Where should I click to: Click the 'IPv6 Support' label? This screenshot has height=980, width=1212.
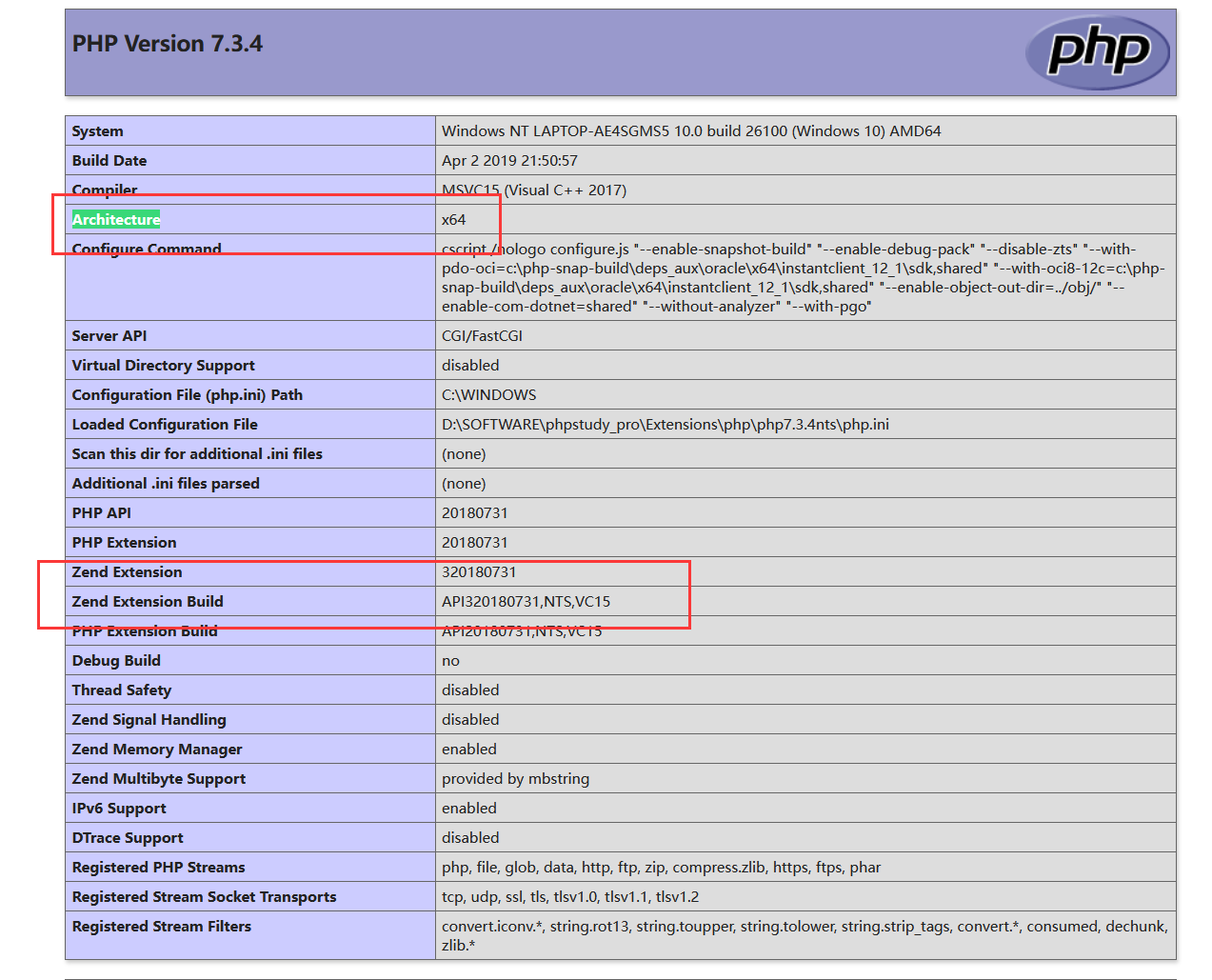point(119,809)
